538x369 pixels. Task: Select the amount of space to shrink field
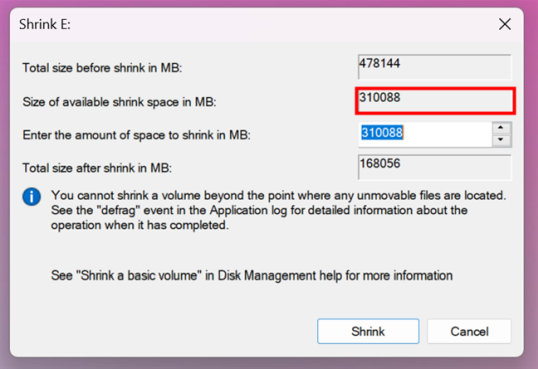click(x=425, y=135)
